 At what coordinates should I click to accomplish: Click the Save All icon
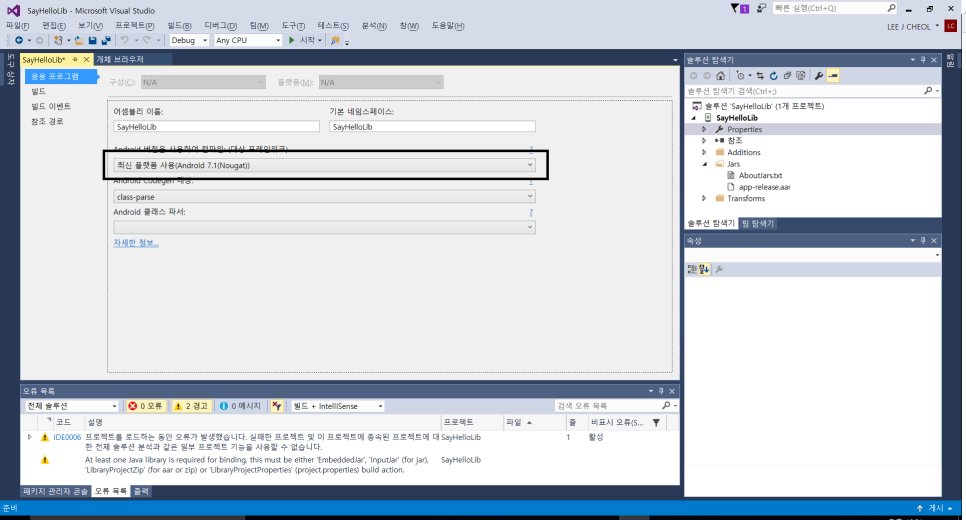[106, 40]
